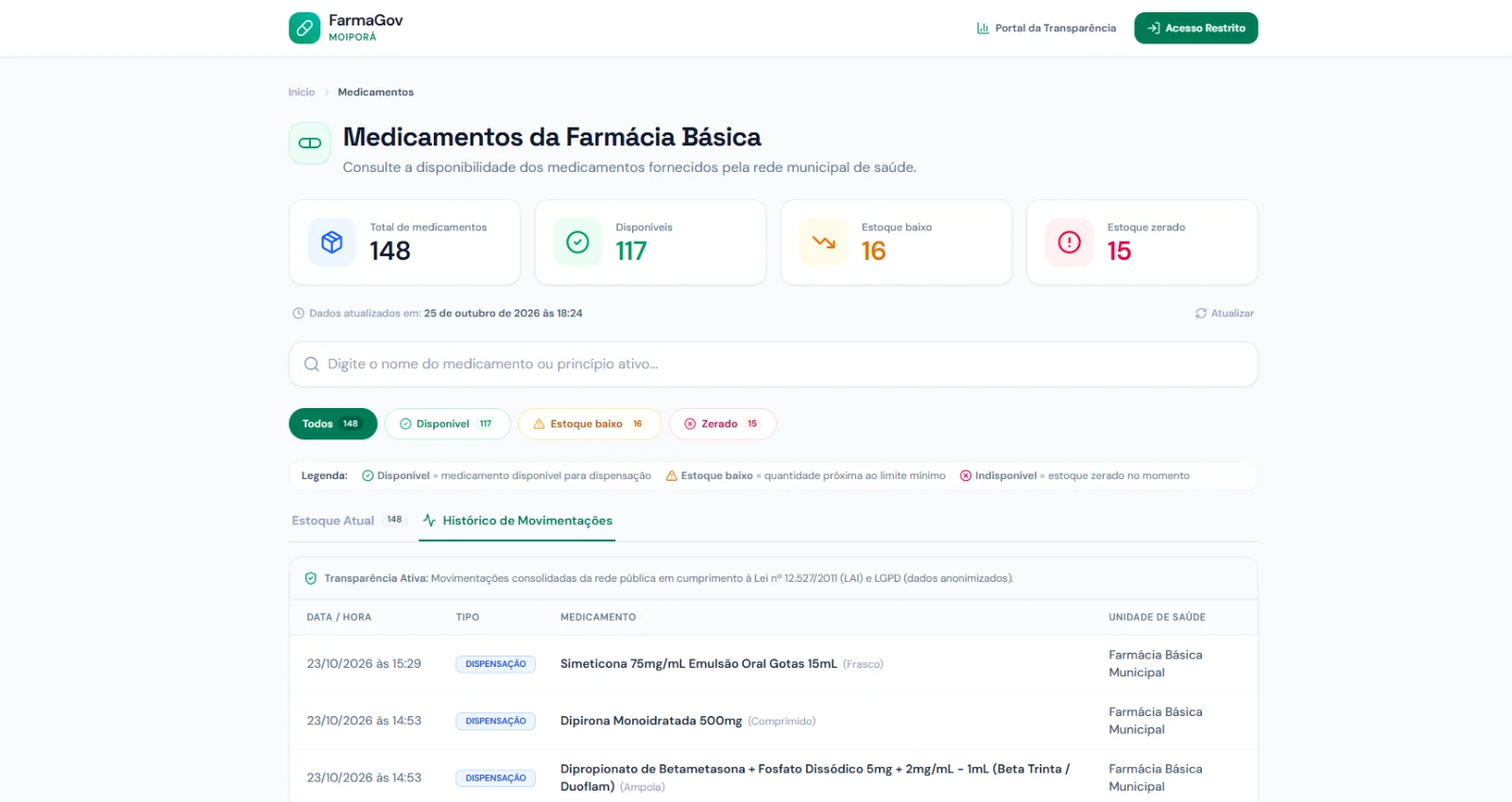
Task: Open Portal da Transparência link
Action: (1046, 28)
